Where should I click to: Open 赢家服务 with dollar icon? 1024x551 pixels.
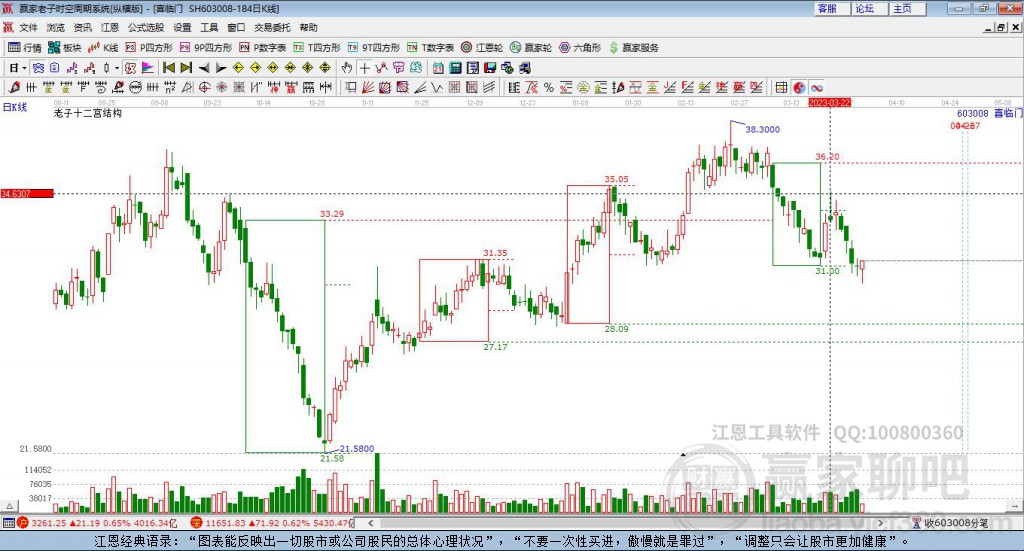coord(634,48)
